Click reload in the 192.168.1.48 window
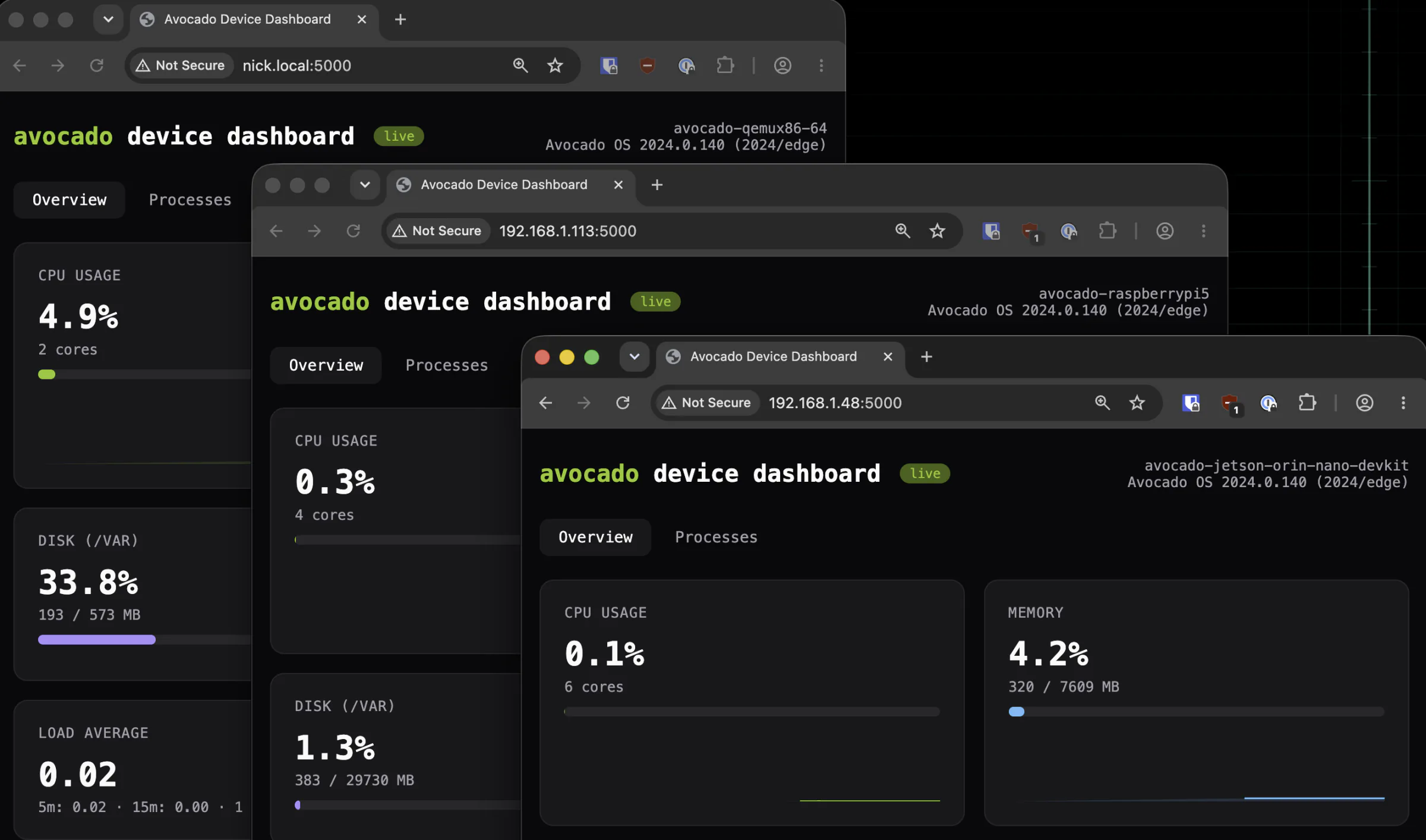This screenshot has width=1426, height=840. point(622,403)
